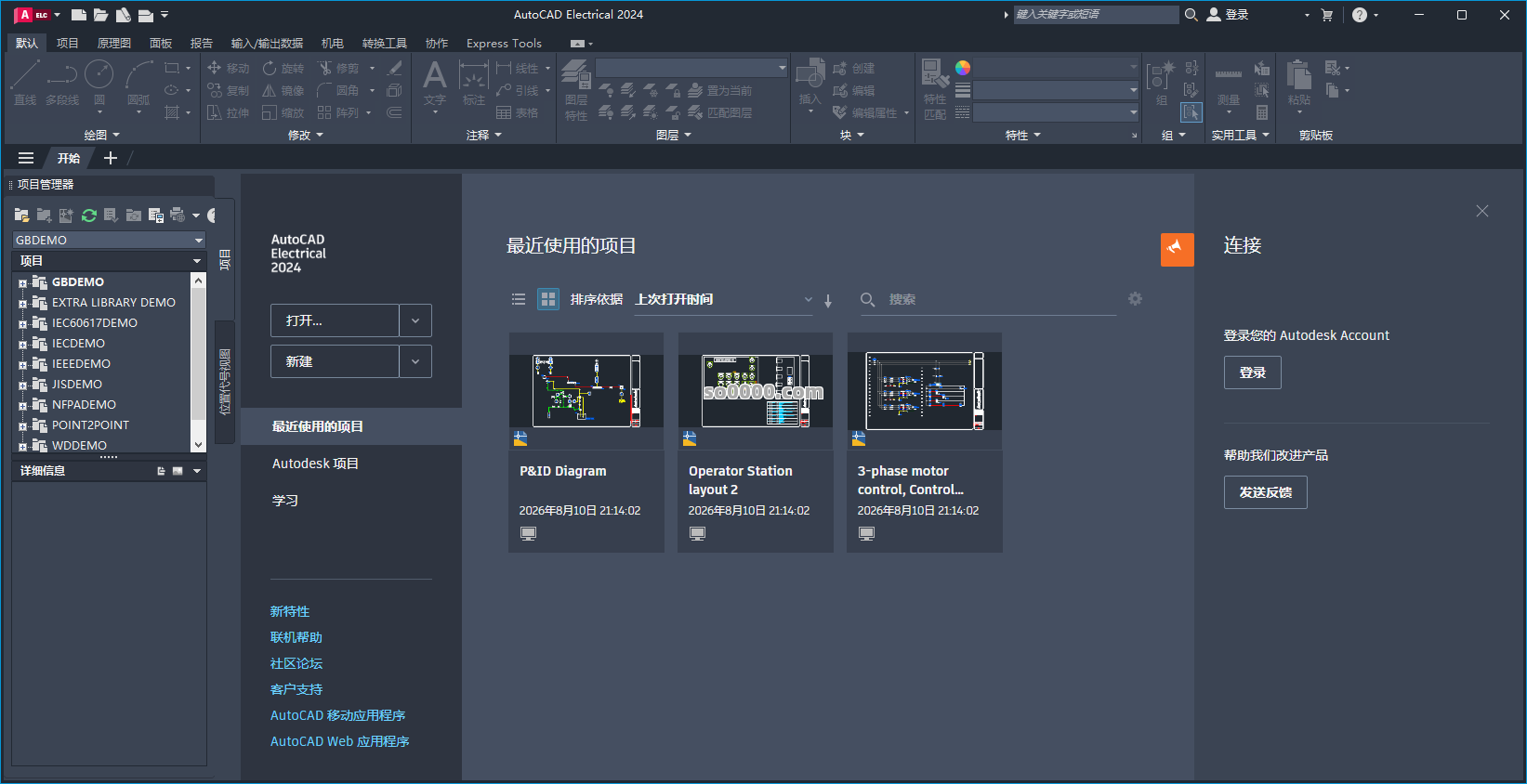Open the AutoCAD Web 应用程序 link
The image size is (1527, 784).
click(340, 741)
